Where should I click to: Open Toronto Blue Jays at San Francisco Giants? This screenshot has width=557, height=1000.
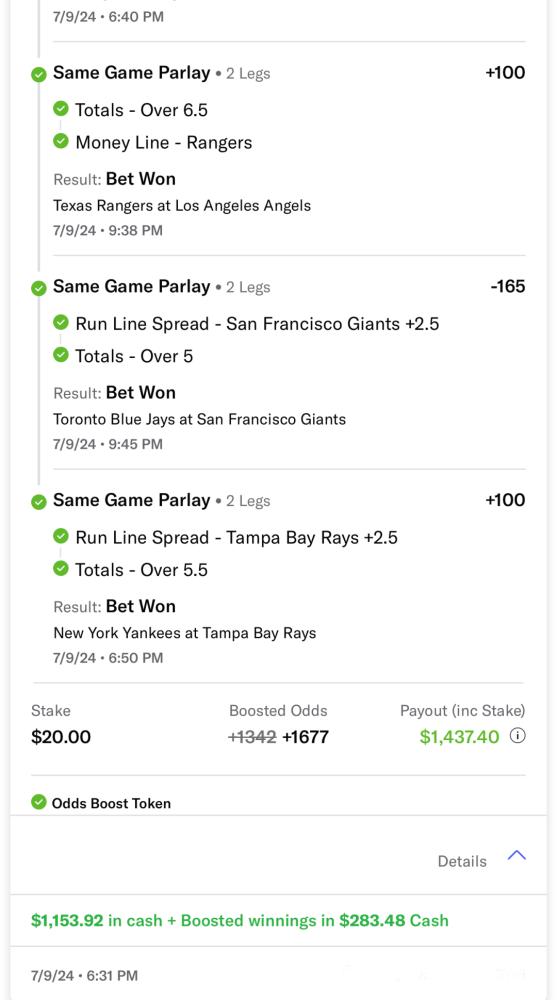pos(199,420)
